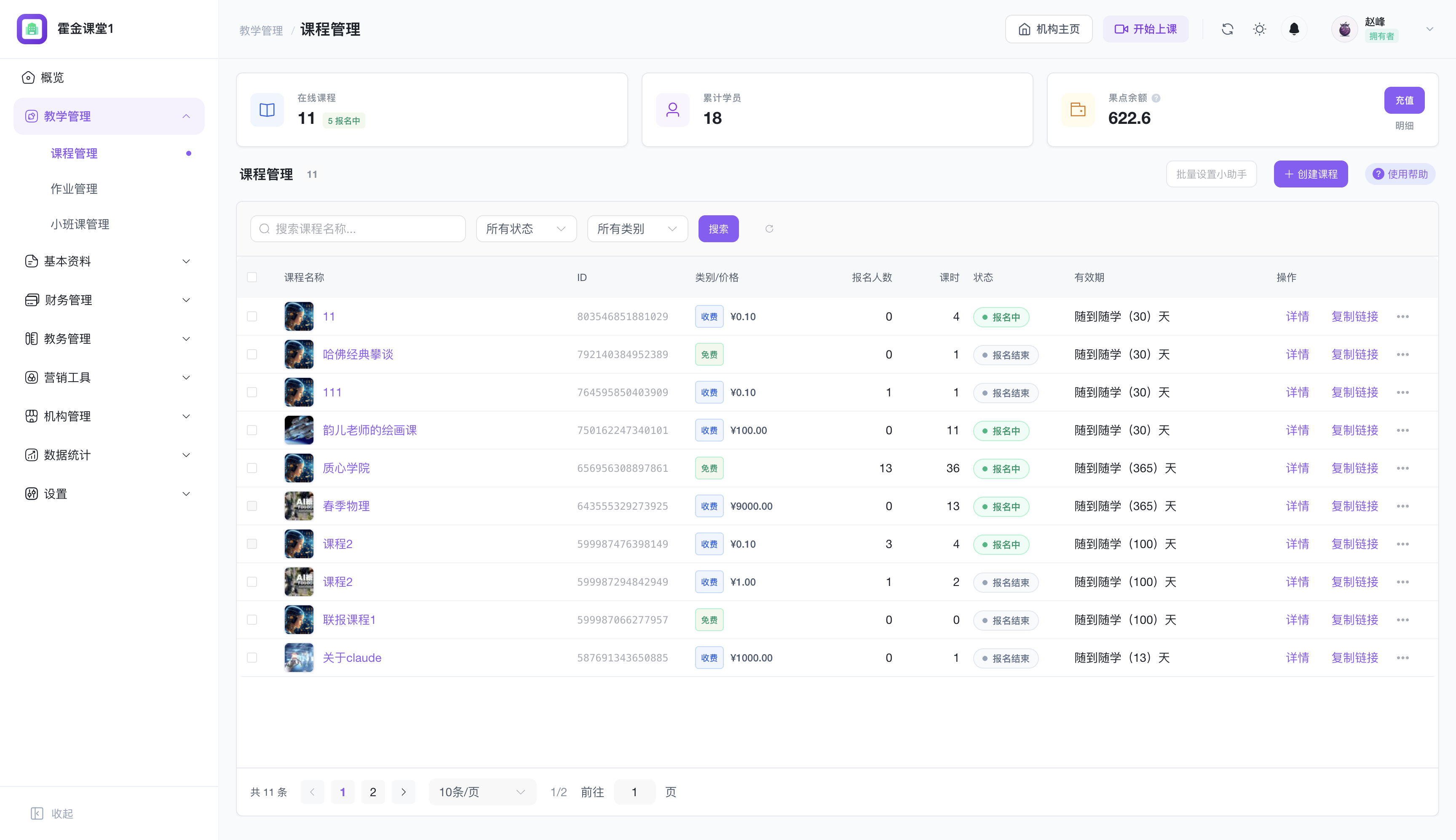Click thumbnail of 韵儿老师的绘画课

click(x=299, y=431)
